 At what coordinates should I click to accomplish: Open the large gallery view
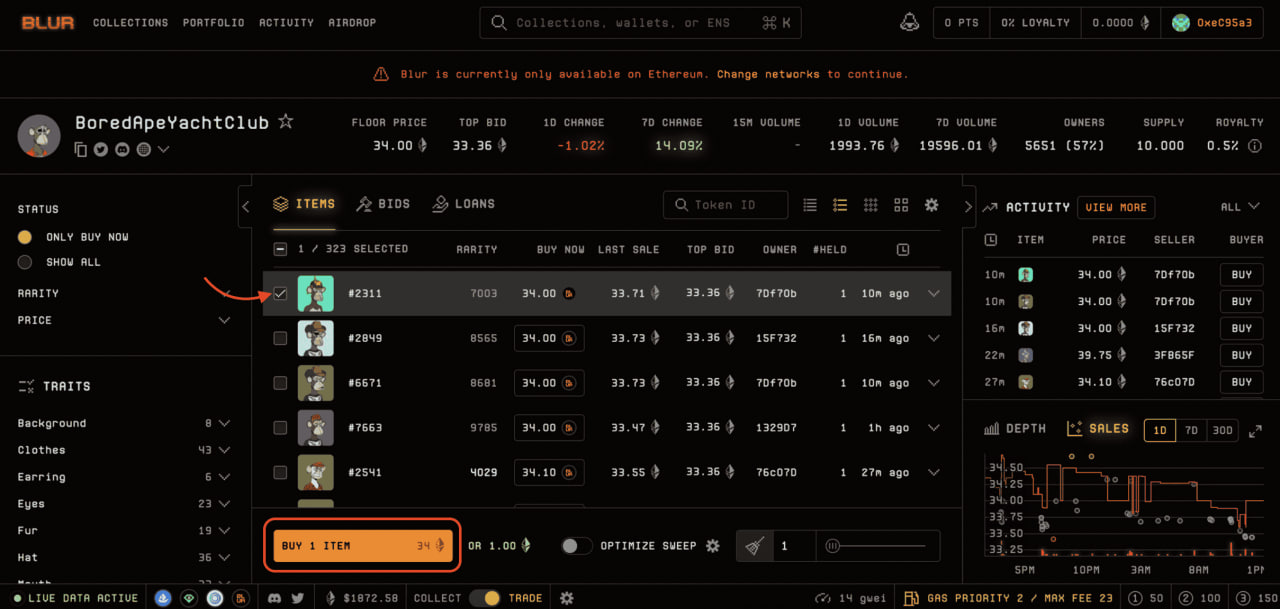901,205
